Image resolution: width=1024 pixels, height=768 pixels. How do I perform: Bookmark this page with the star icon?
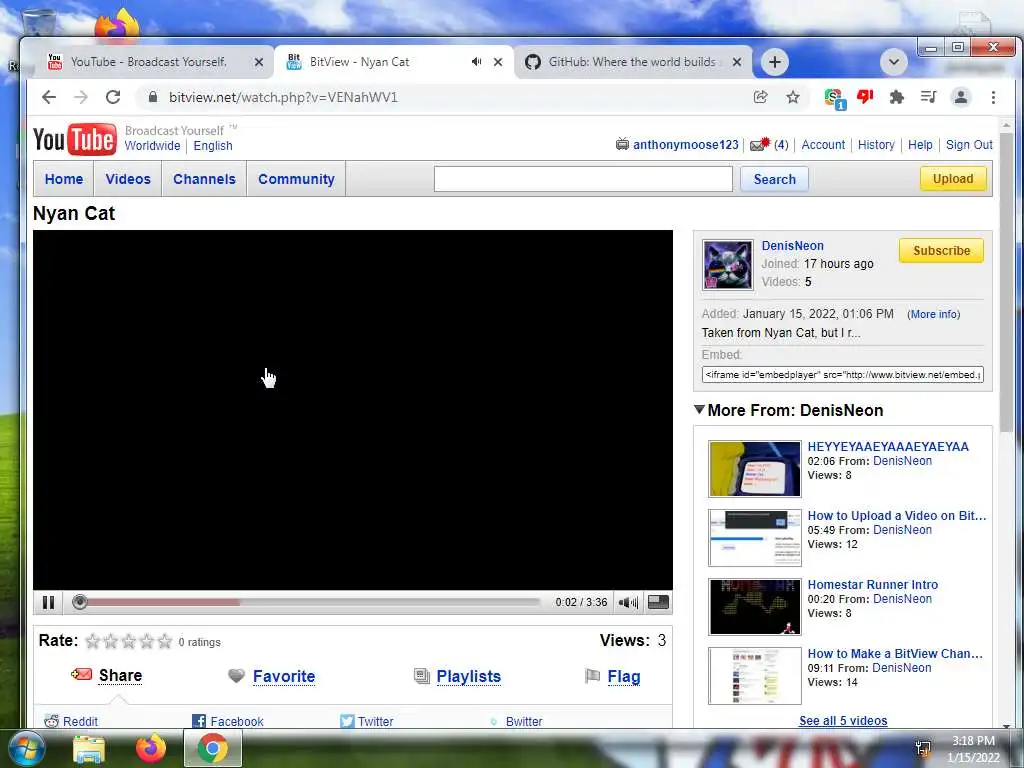tap(793, 97)
